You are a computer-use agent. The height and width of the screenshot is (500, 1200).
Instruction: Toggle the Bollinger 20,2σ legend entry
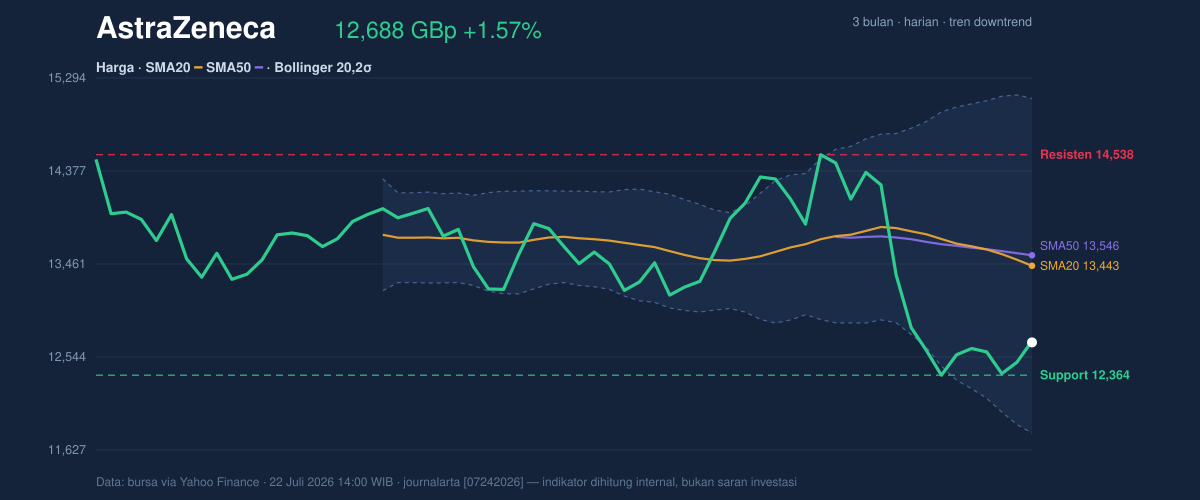322,68
